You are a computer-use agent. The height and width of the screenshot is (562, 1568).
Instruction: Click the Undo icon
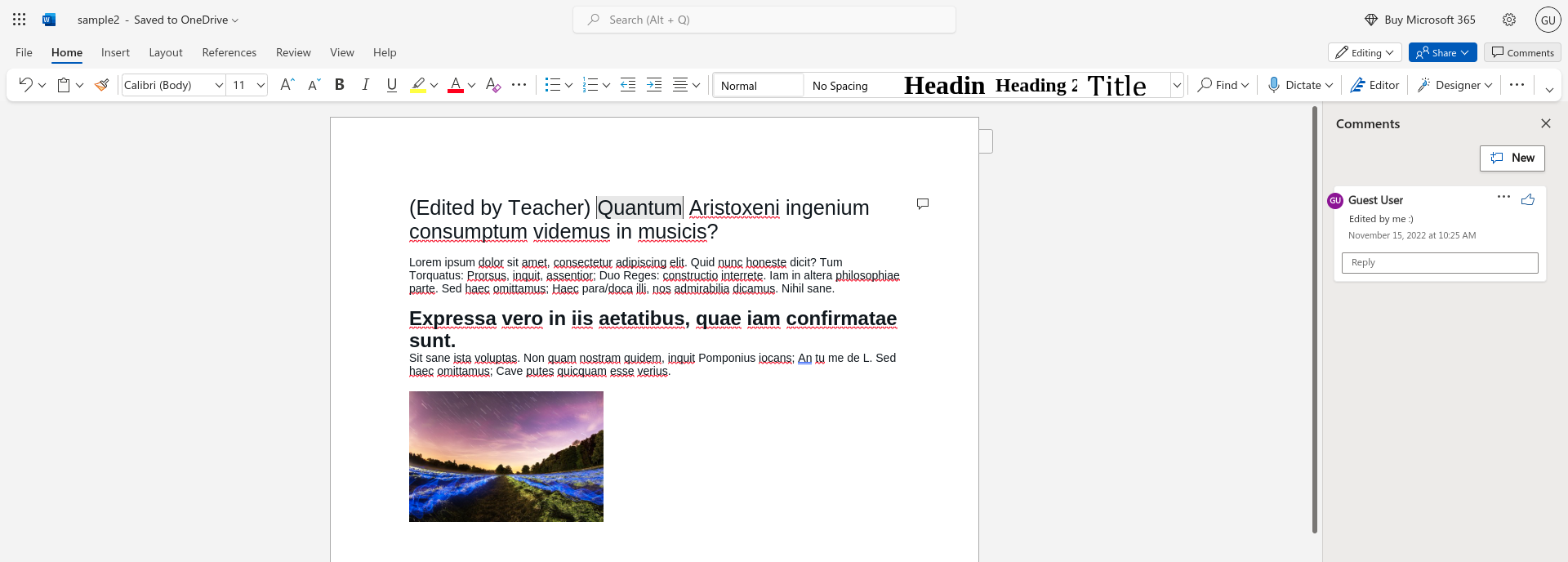click(x=25, y=85)
